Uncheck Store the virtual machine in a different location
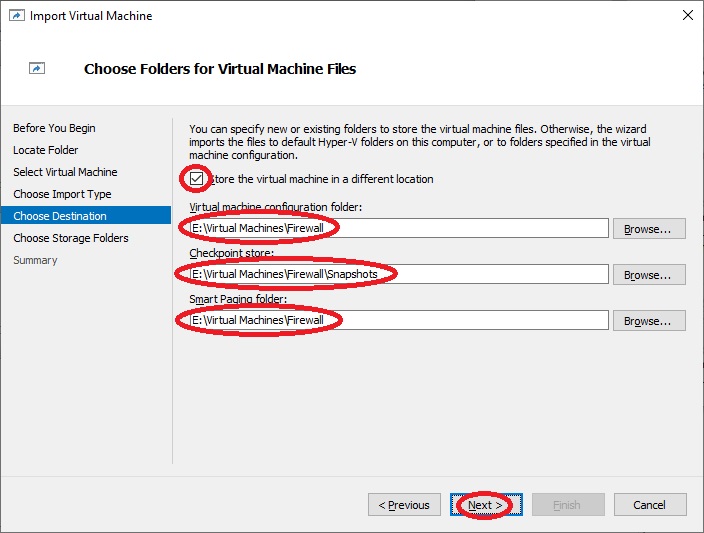This screenshot has width=704, height=533. point(196,179)
